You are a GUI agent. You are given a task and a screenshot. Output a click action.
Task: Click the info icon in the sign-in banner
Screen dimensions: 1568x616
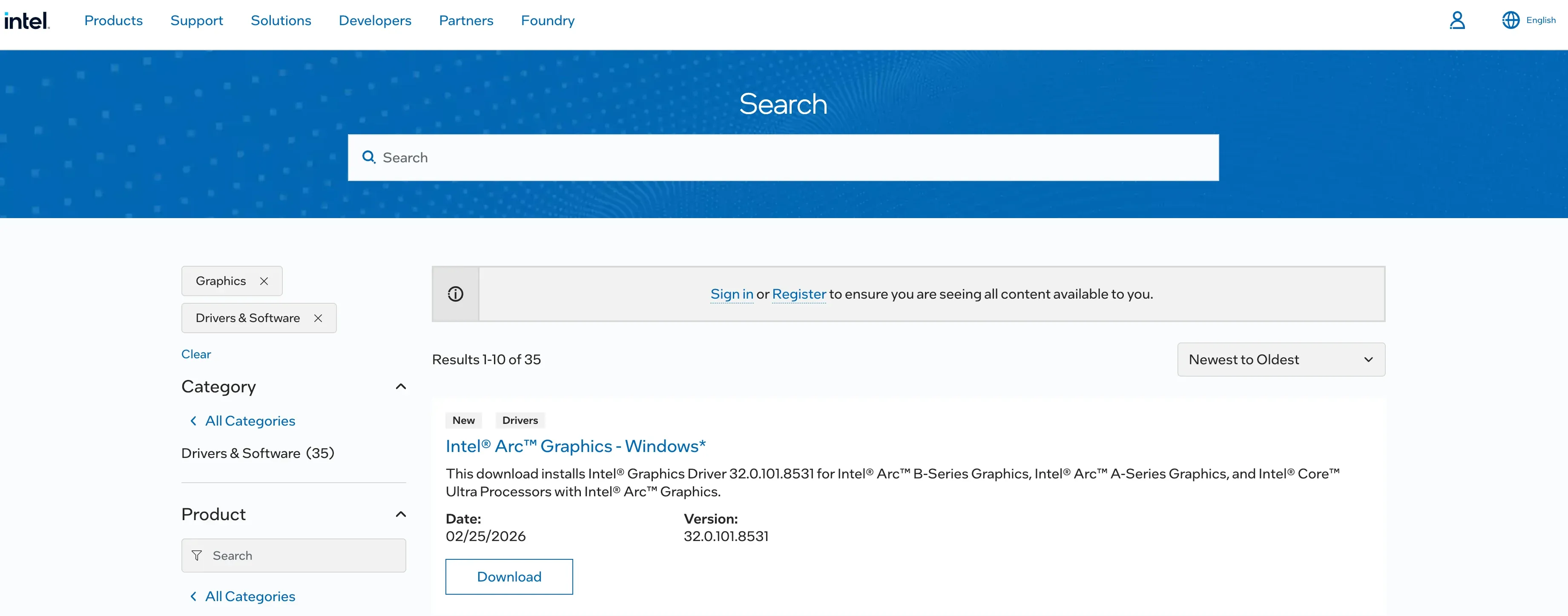pyautogui.click(x=455, y=294)
